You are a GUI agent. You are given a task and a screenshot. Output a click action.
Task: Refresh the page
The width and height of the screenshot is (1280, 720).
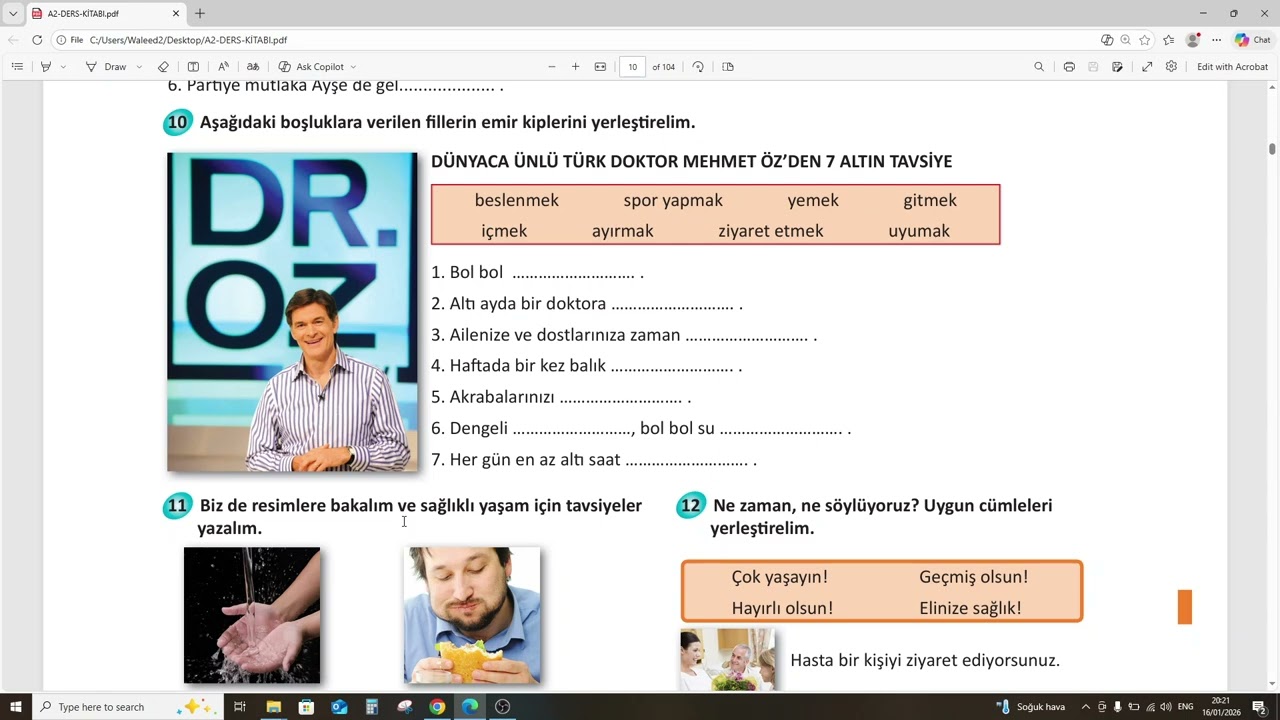pyautogui.click(x=37, y=40)
